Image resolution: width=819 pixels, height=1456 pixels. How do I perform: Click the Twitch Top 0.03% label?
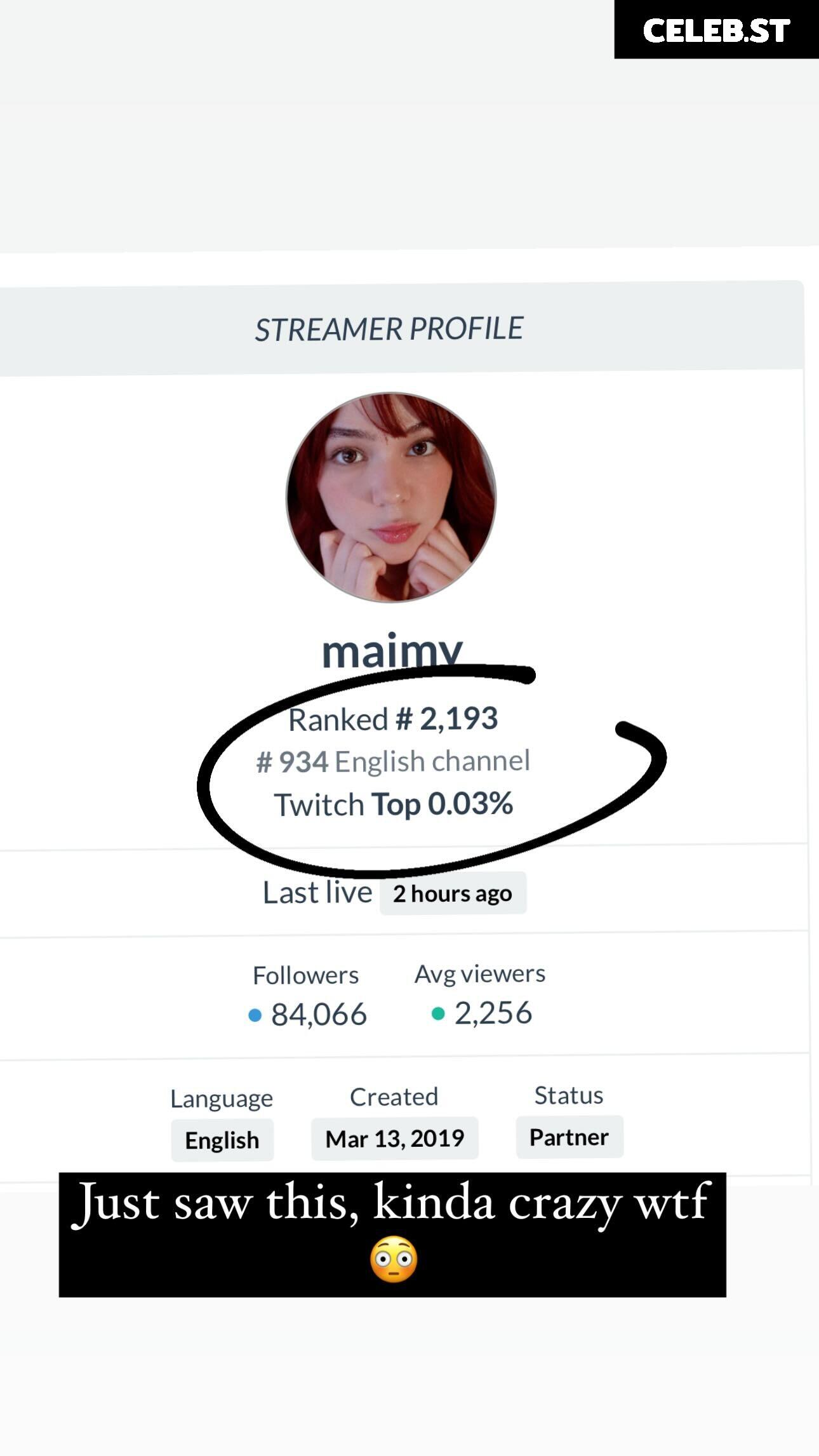[393, 804]
